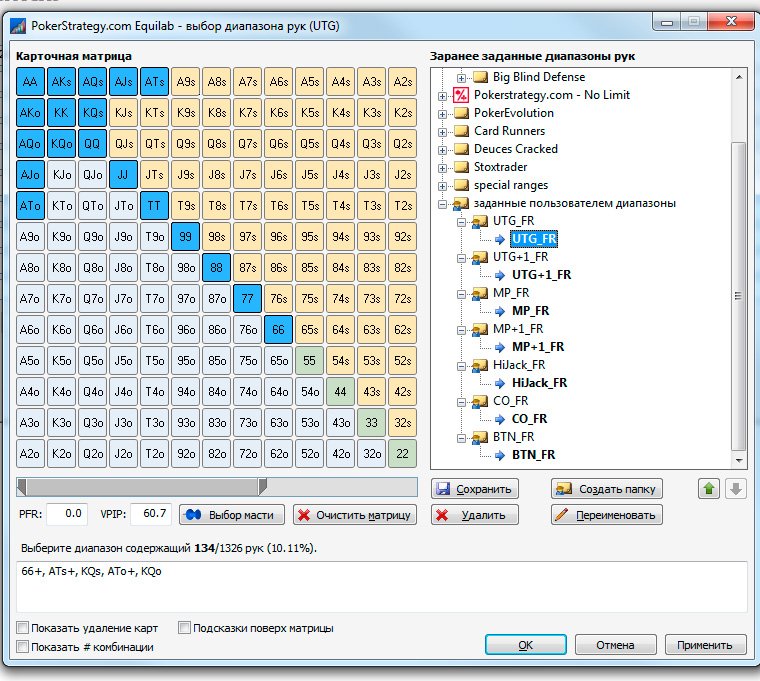Click the hand range percentage slider handle
The height and width of the screenshot is (681, 760).
[262, 487]
